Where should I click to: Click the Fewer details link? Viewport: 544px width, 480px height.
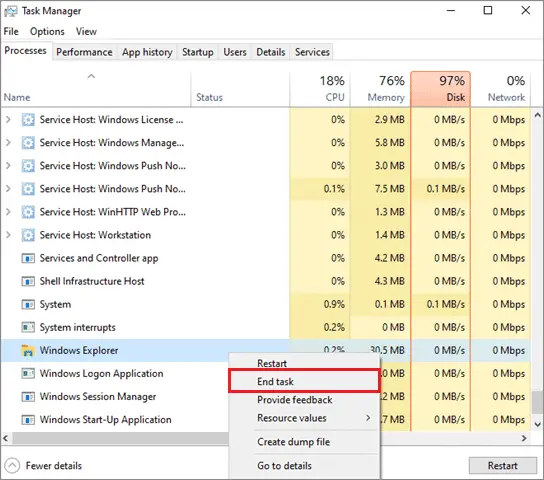[x=54, y=465]
